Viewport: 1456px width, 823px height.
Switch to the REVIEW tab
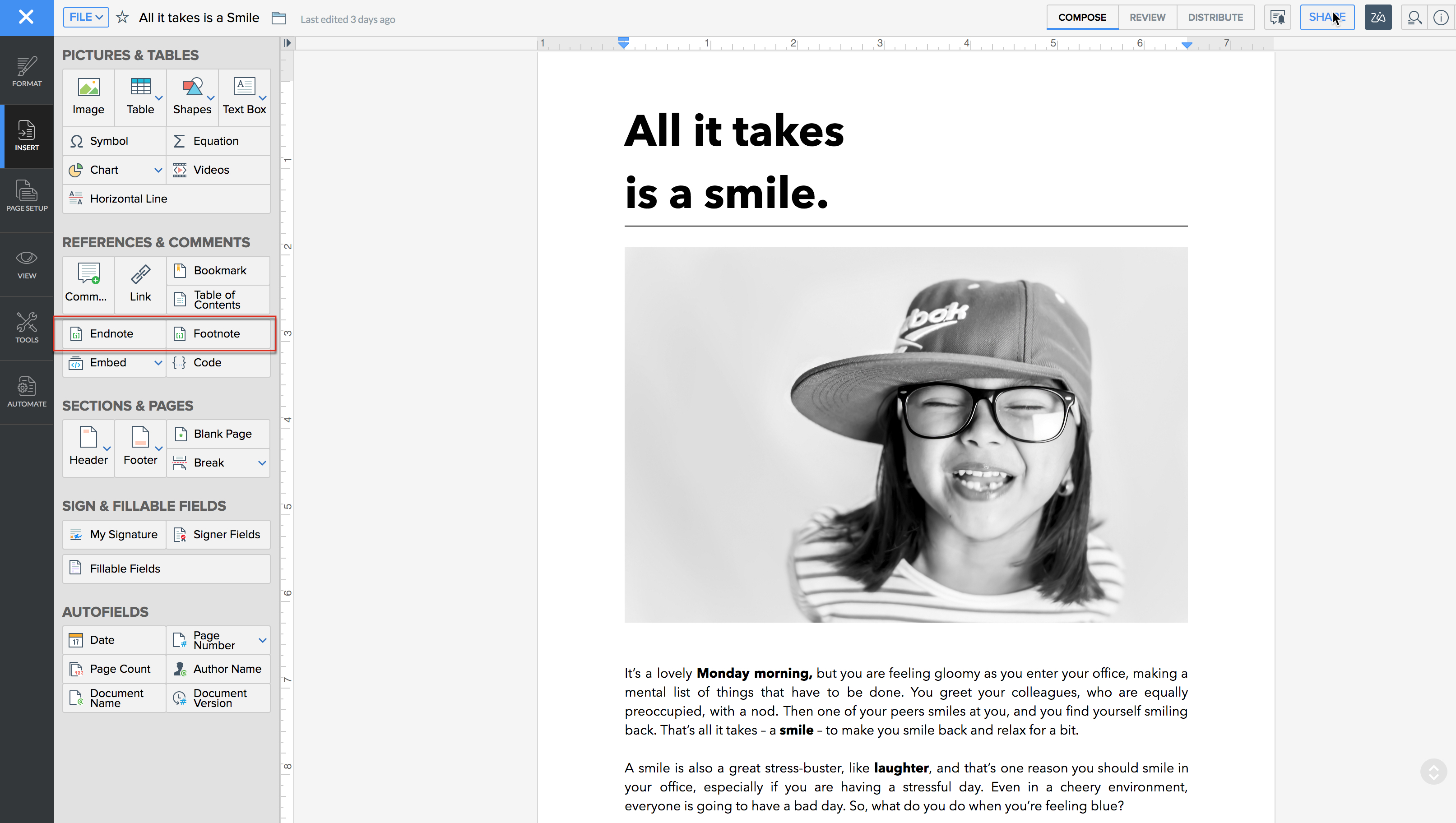[x=1147, y=18]
